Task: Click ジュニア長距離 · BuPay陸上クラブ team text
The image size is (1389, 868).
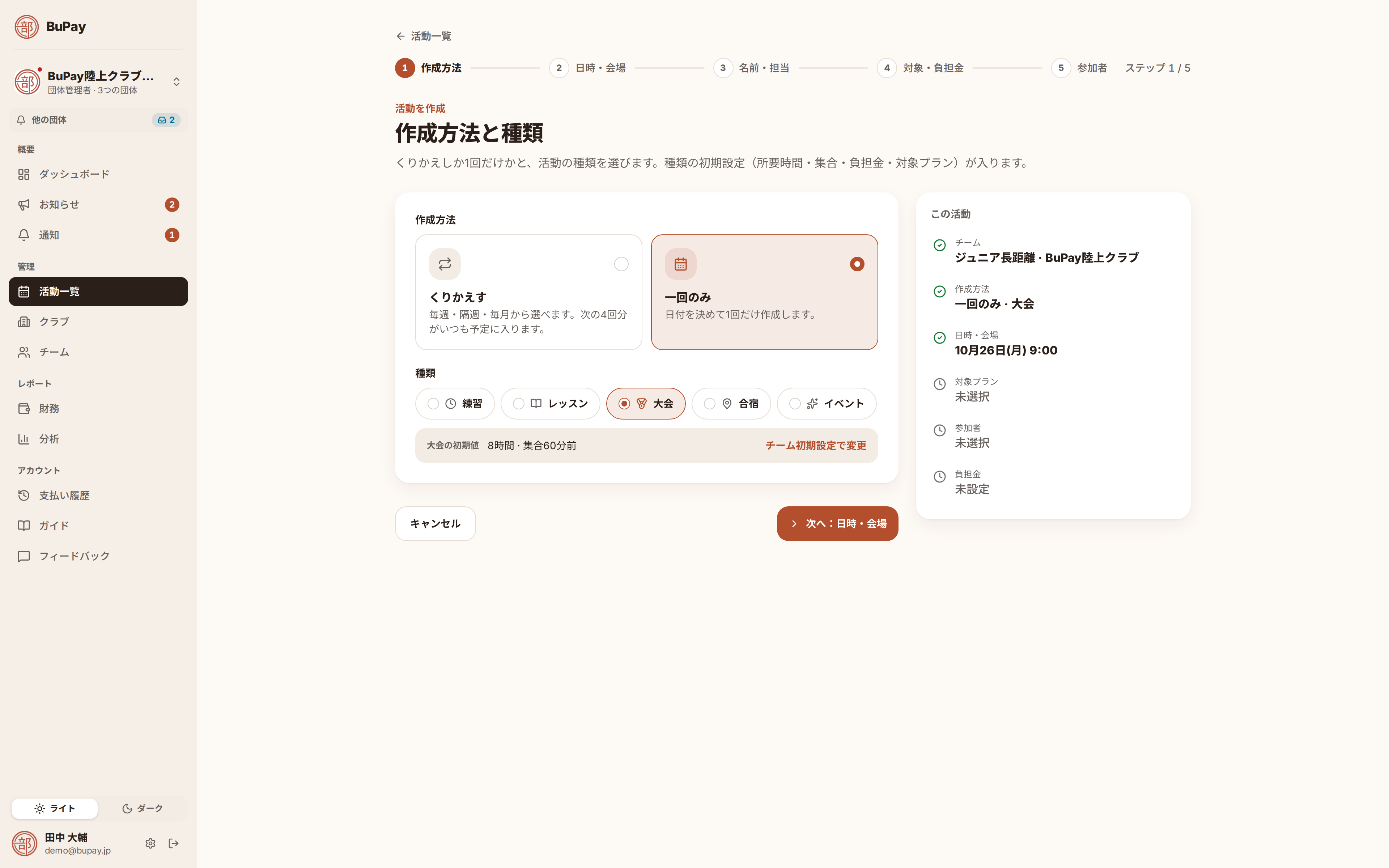Action: 1046,258
